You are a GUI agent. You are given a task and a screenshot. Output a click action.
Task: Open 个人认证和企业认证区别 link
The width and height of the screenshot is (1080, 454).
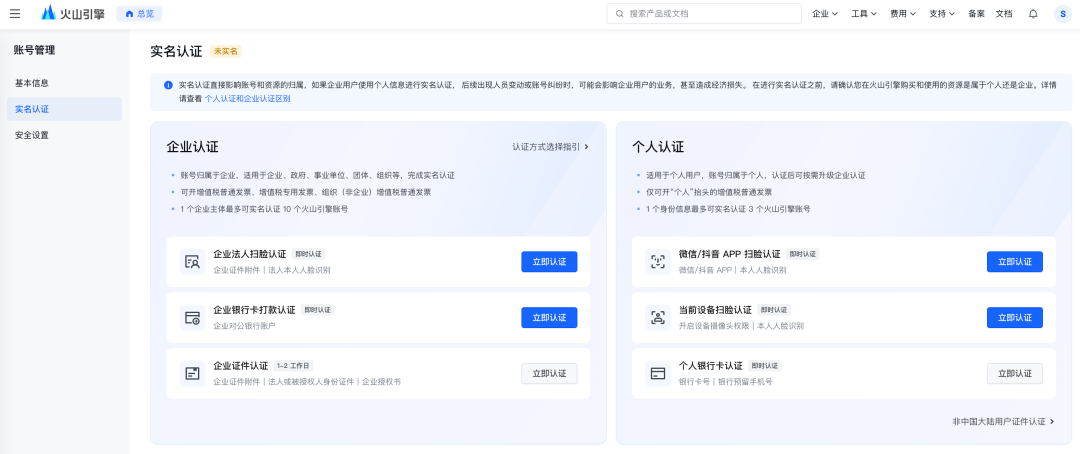[247, 99]
